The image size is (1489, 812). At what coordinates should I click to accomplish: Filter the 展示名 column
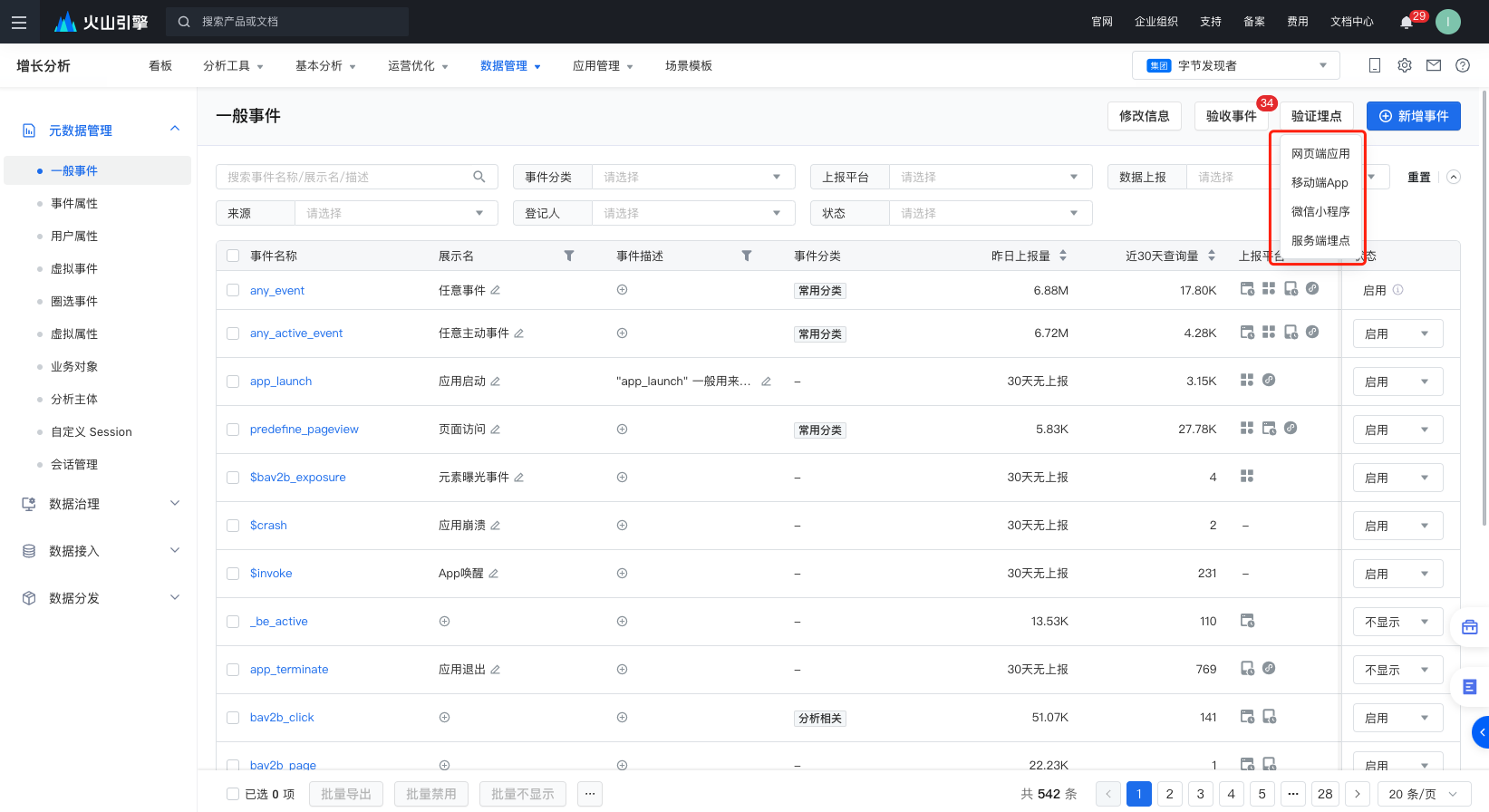[x=569, y=256]
